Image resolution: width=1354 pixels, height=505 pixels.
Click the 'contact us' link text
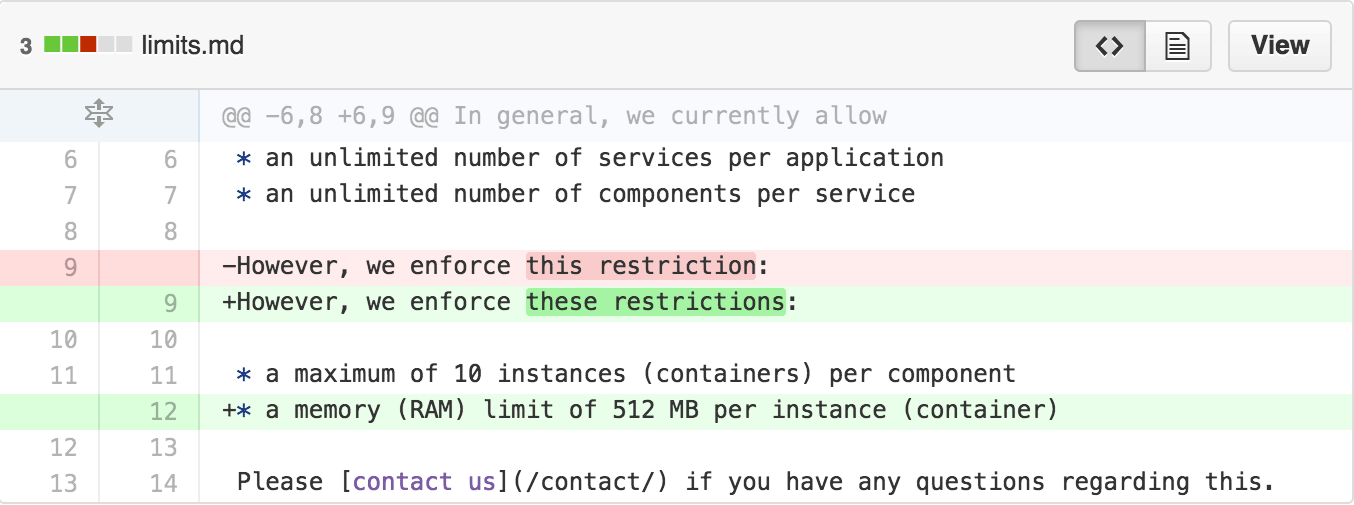(425, 482)
